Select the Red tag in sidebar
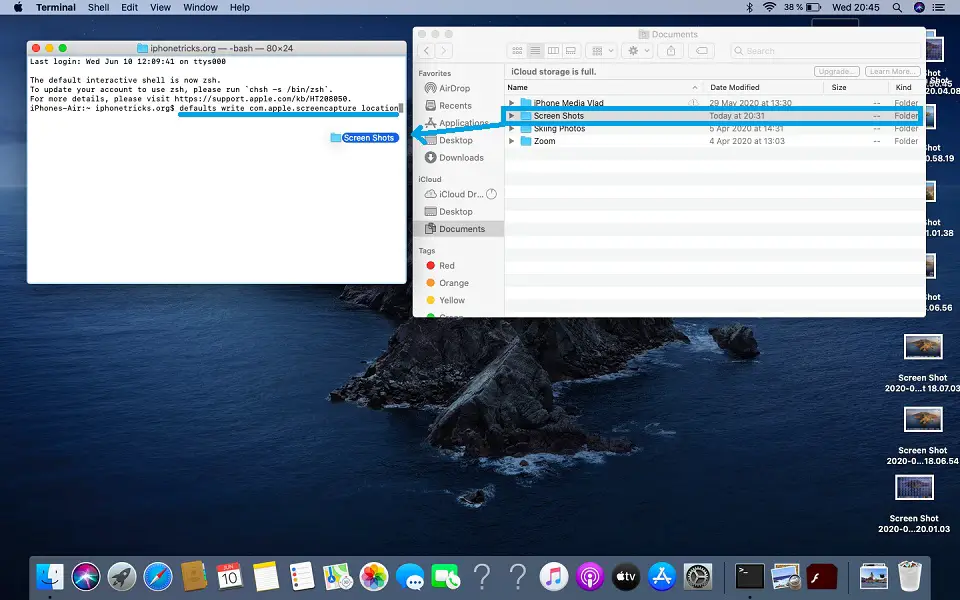 (446, 266)
